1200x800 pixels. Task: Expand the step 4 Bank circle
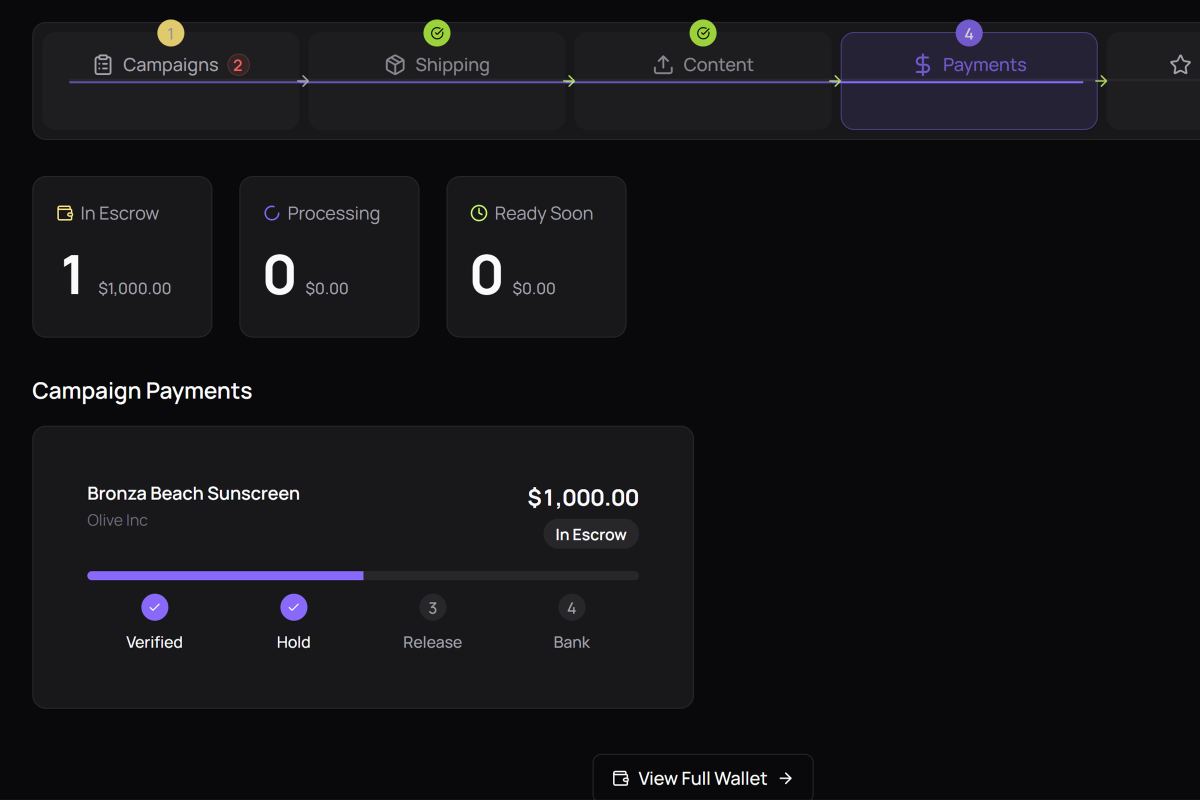pos(571,607)
